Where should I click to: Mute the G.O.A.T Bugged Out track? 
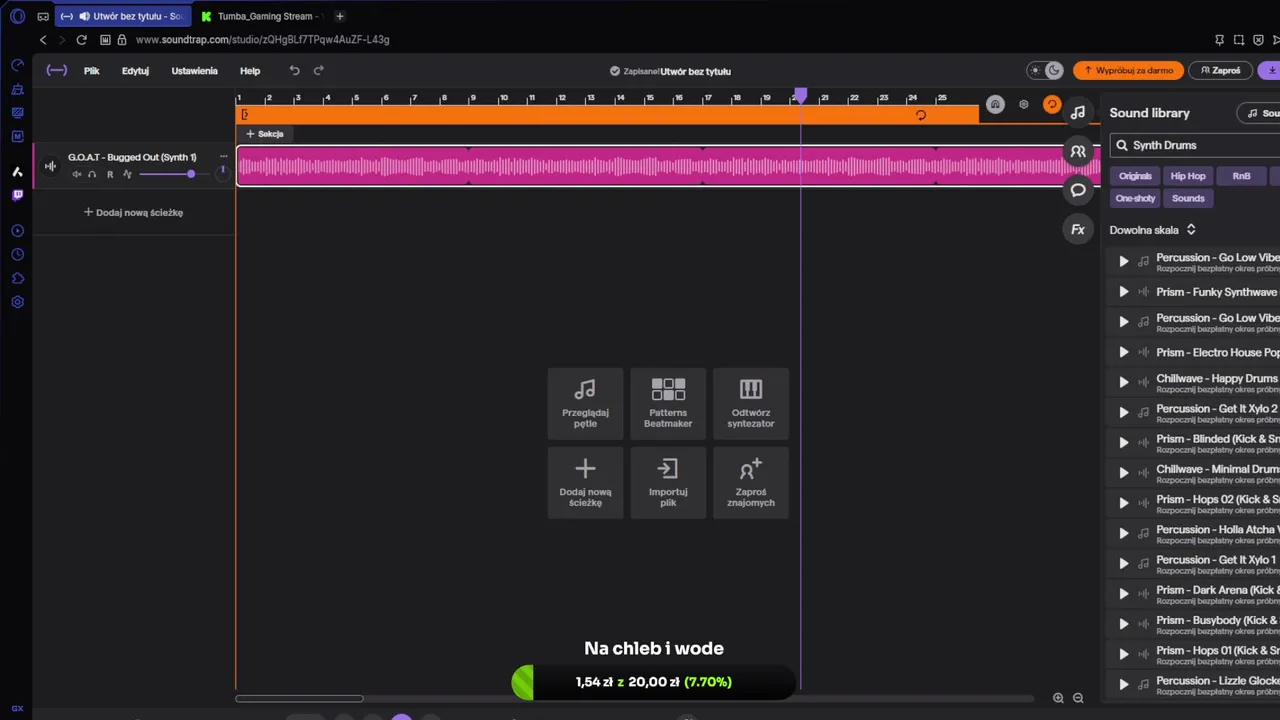(77, 175)
